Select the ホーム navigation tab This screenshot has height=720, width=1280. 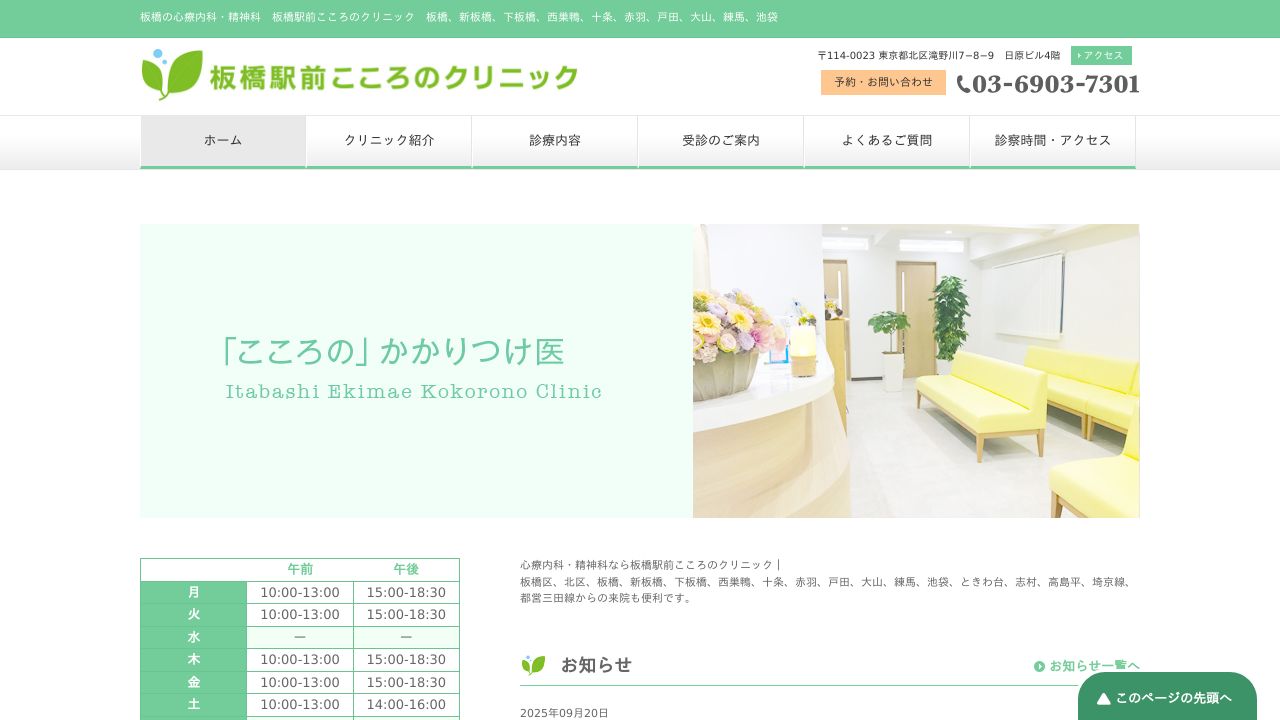tap(223, 140)
